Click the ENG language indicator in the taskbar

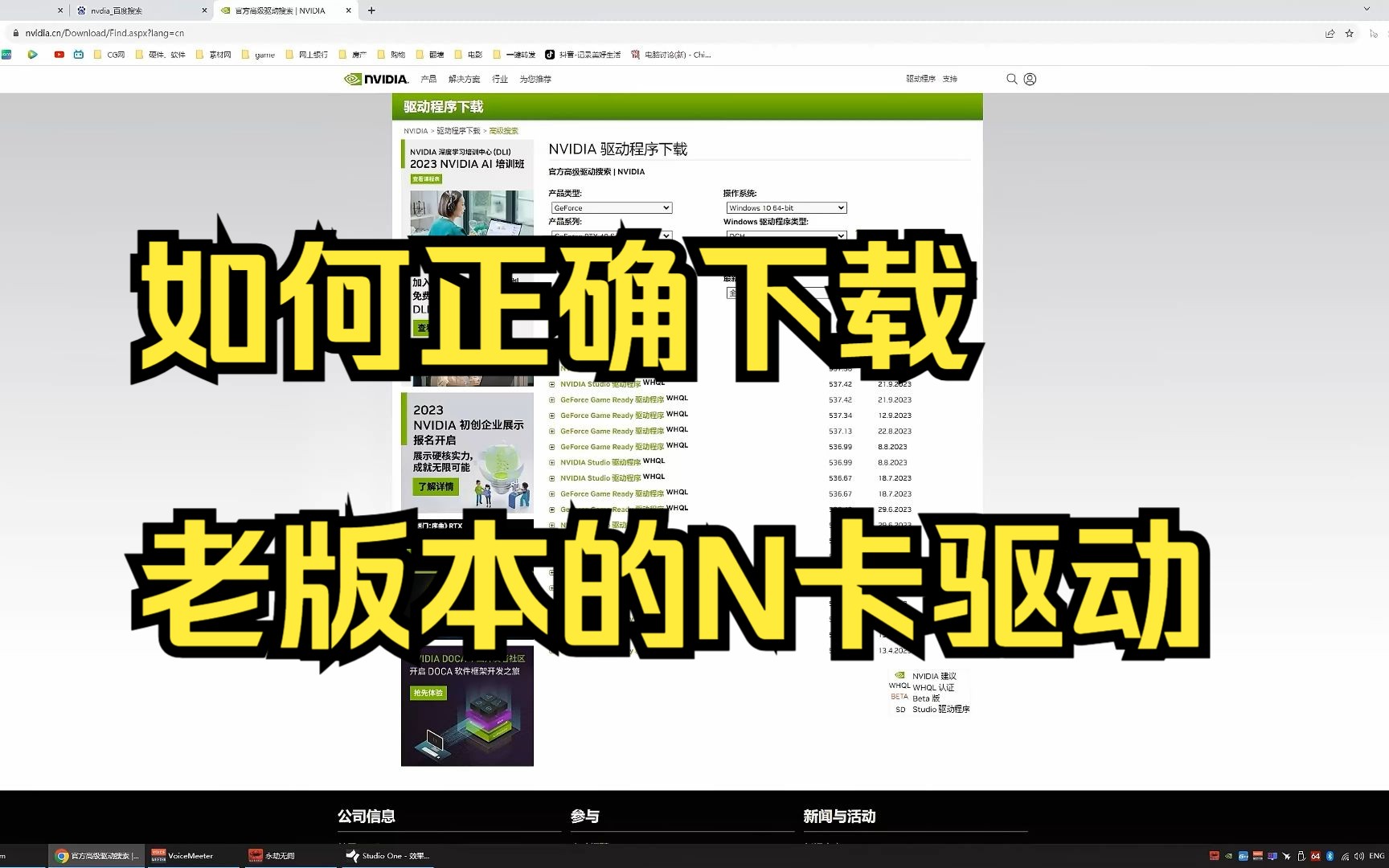tap(1377, 856)
